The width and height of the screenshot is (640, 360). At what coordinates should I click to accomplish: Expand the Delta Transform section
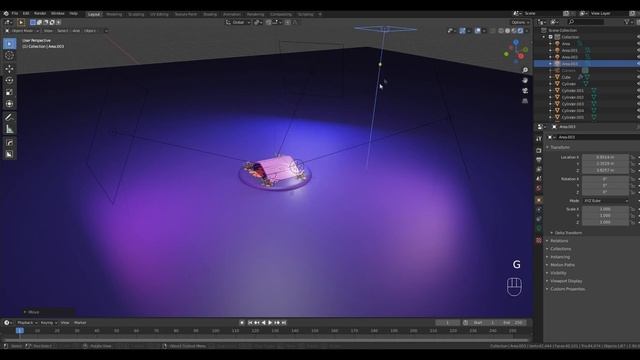click(x=568, y=233)
